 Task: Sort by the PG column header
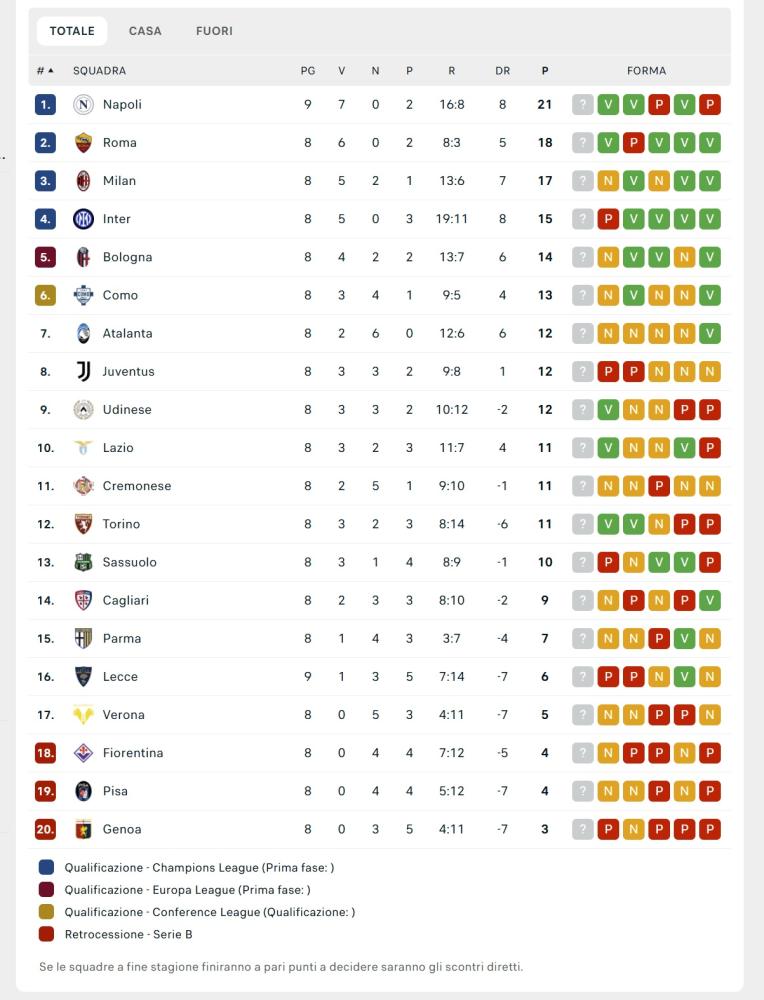point(308,71)
